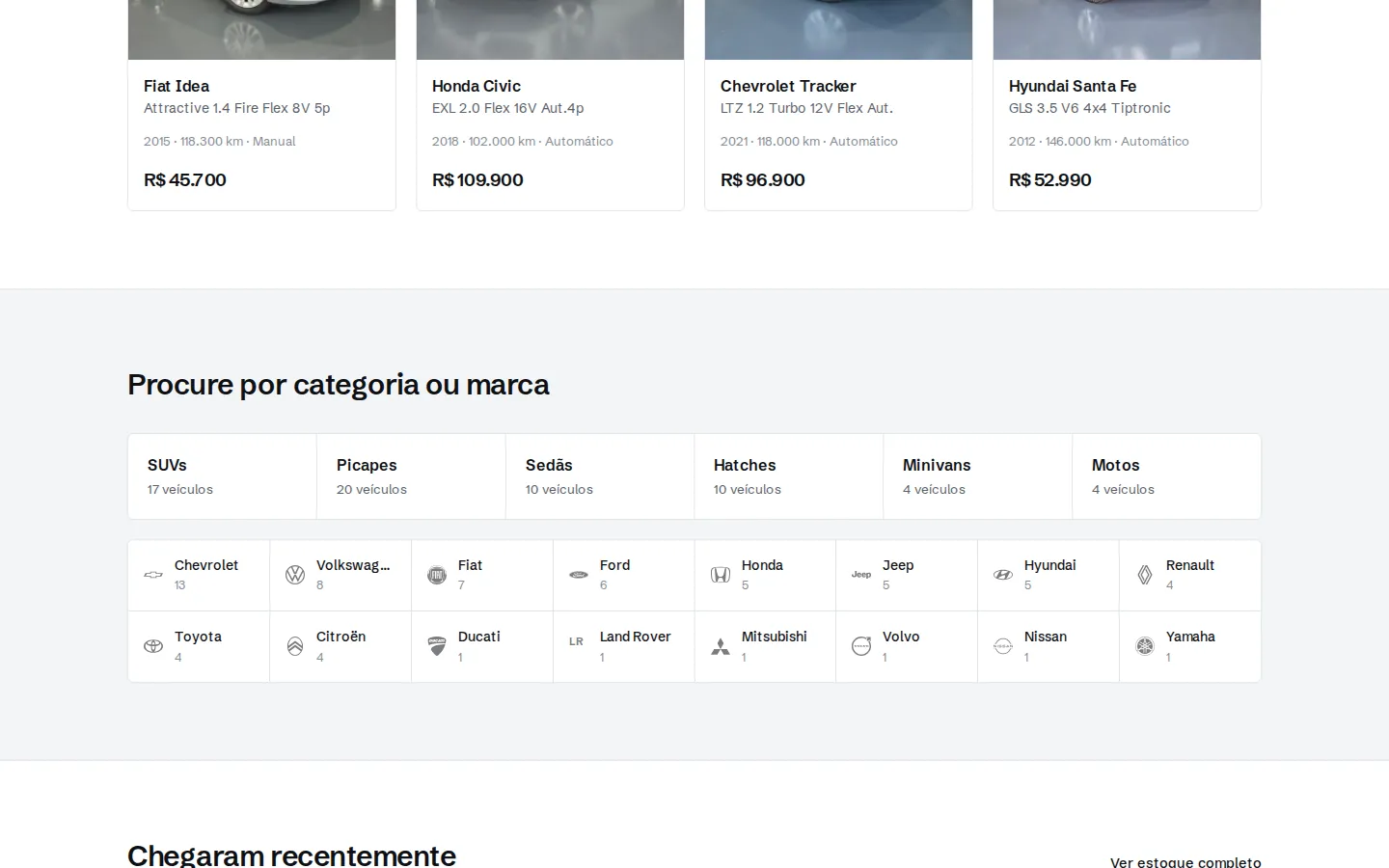Click 'LTZ 1.2 Turbo 12V Flex Aut.' text
The height and width of the screenshot is (868, 1389).
coord(807,108)
